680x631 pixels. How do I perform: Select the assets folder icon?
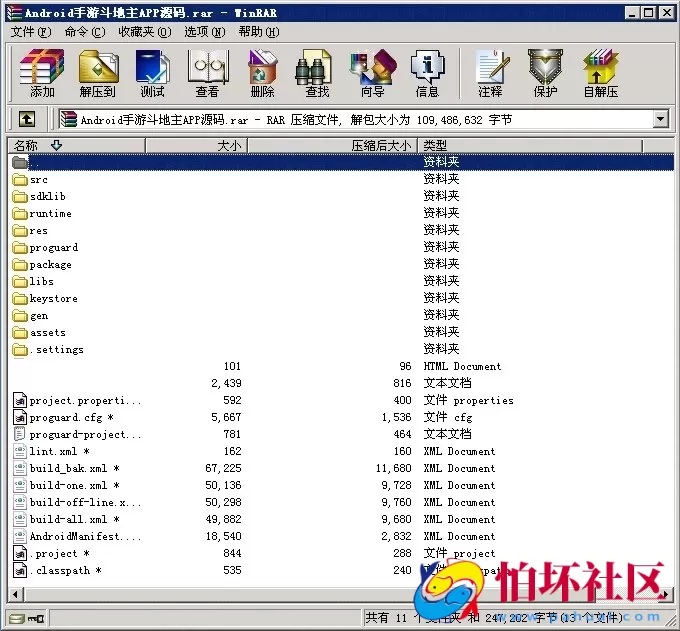[x=20, y=332]
